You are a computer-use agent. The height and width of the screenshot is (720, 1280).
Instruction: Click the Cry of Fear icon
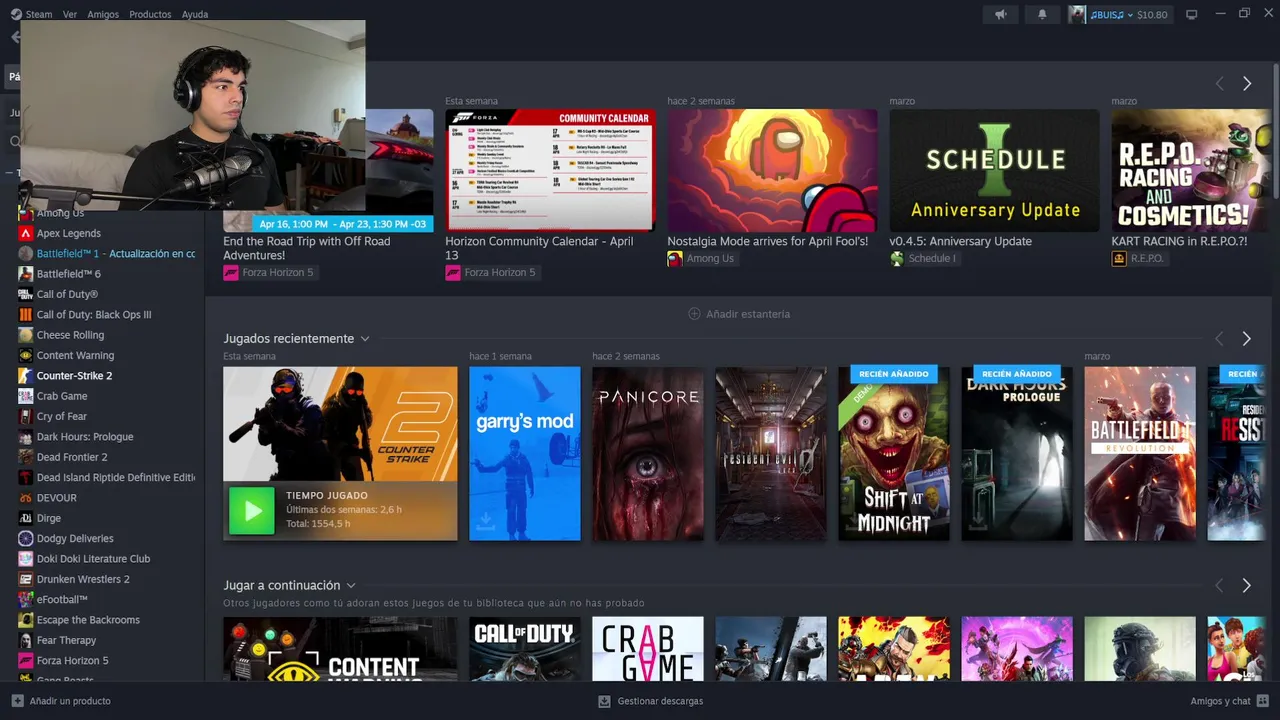[26, 416]
